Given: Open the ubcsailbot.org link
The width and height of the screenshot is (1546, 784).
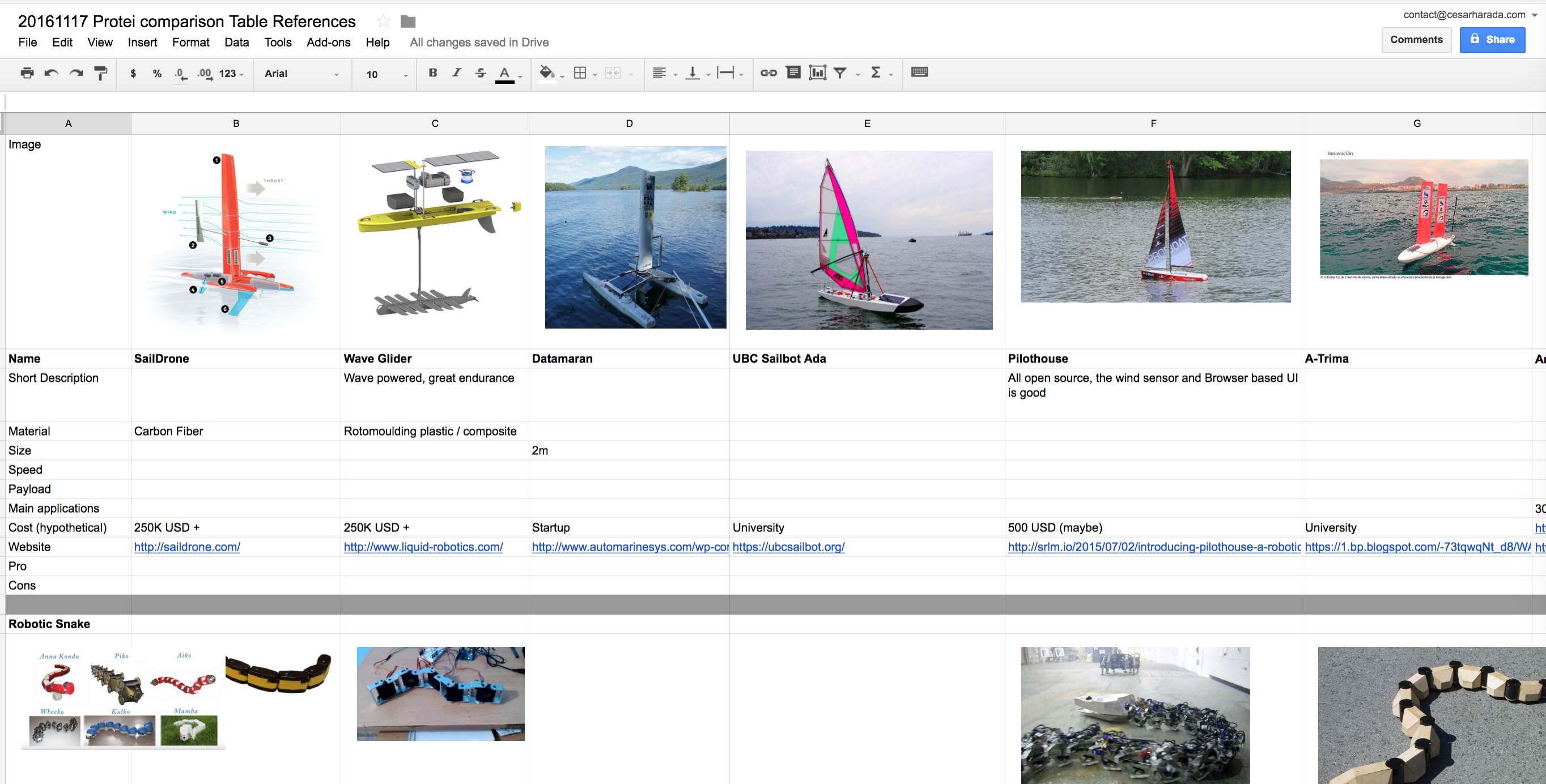Looking at the screenshot, I should point(788,547).
